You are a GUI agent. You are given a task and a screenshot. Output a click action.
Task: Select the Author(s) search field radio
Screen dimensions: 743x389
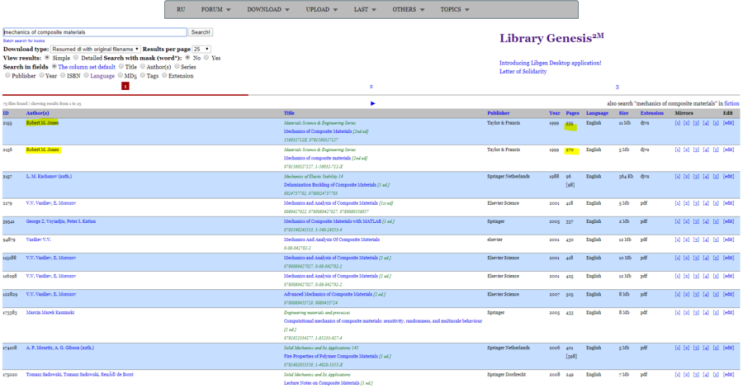pyautogui.click(x=142, y=67)
